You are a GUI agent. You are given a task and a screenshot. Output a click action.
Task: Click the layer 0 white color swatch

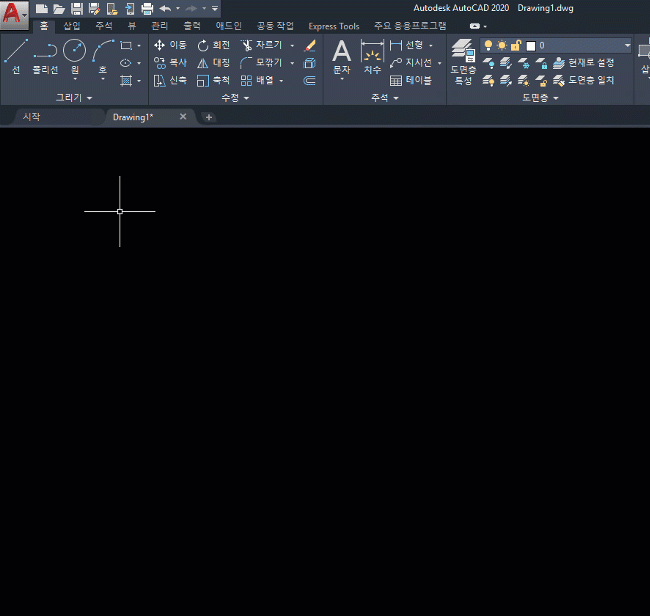(x=531, y=46)
